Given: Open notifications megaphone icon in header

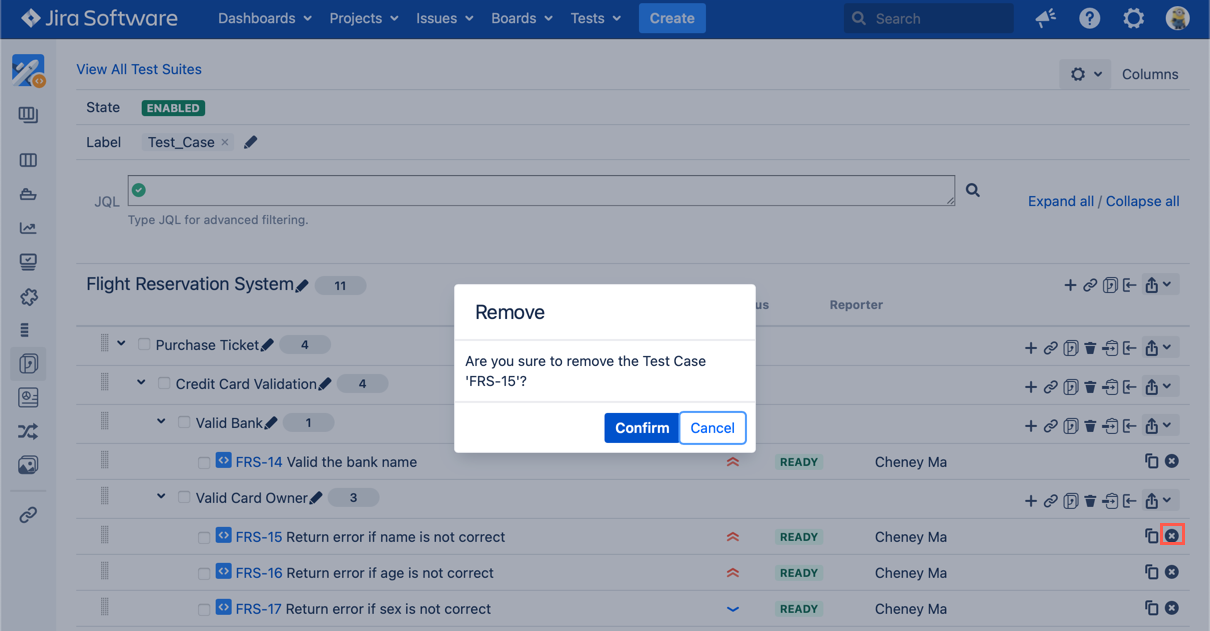Looking at the screenshot, I should 1045,18.
